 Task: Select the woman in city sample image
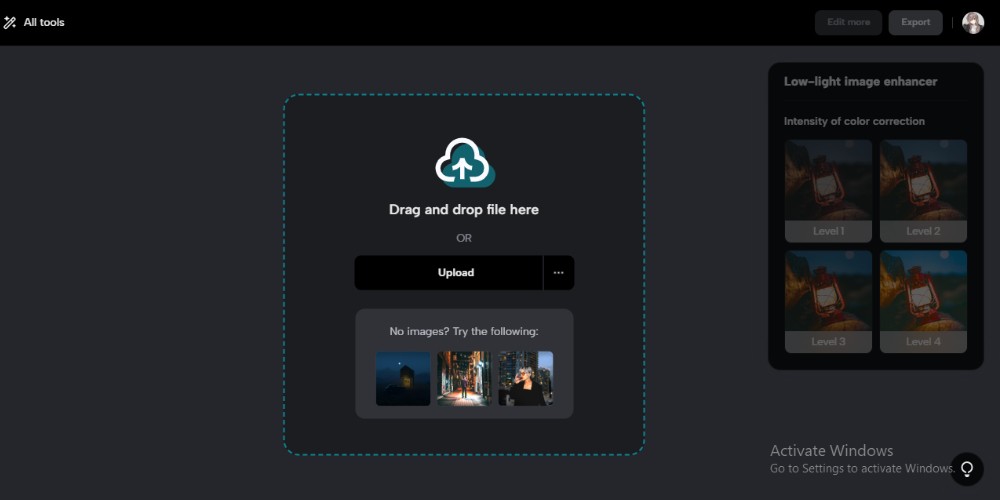526,378
